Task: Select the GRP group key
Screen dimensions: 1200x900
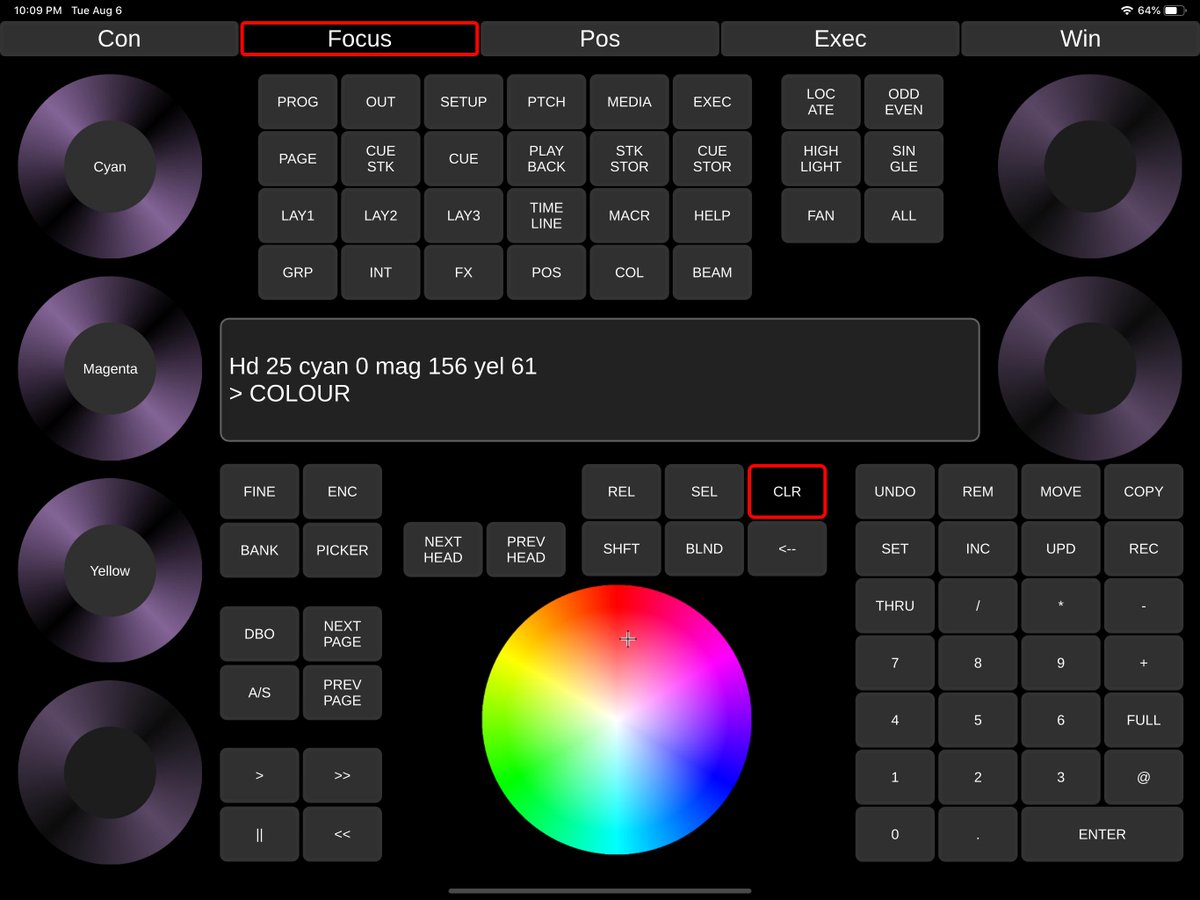Action: (298, 273)
